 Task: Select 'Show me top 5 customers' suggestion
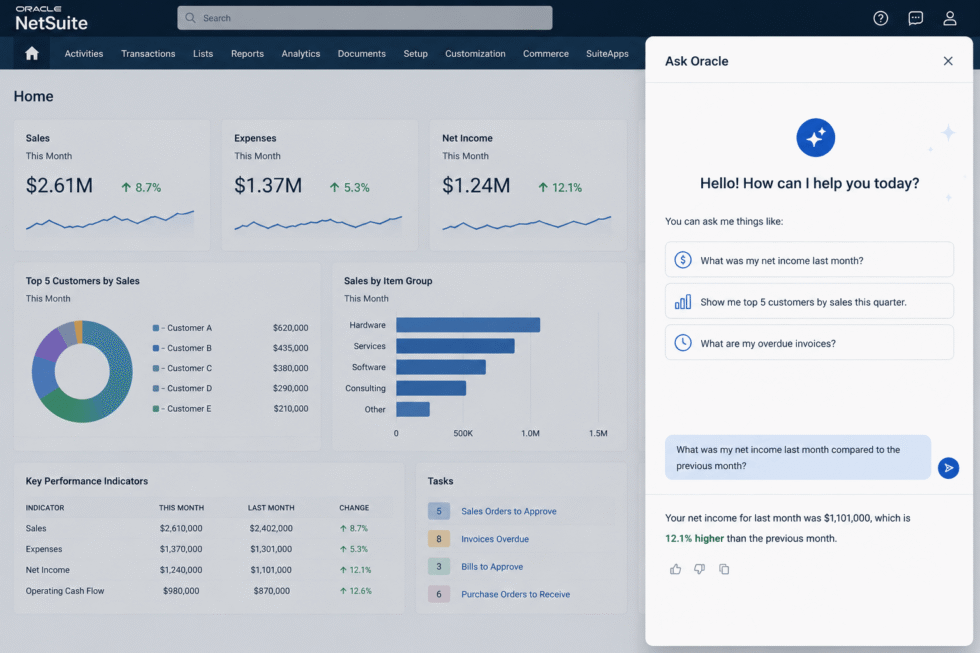click(809, 301)
